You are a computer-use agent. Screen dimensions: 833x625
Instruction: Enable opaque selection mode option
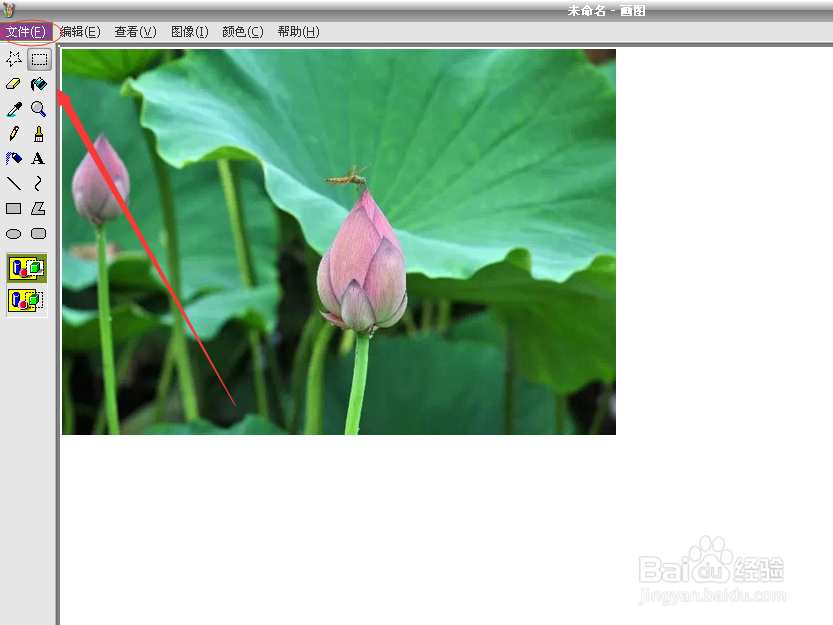27,268
